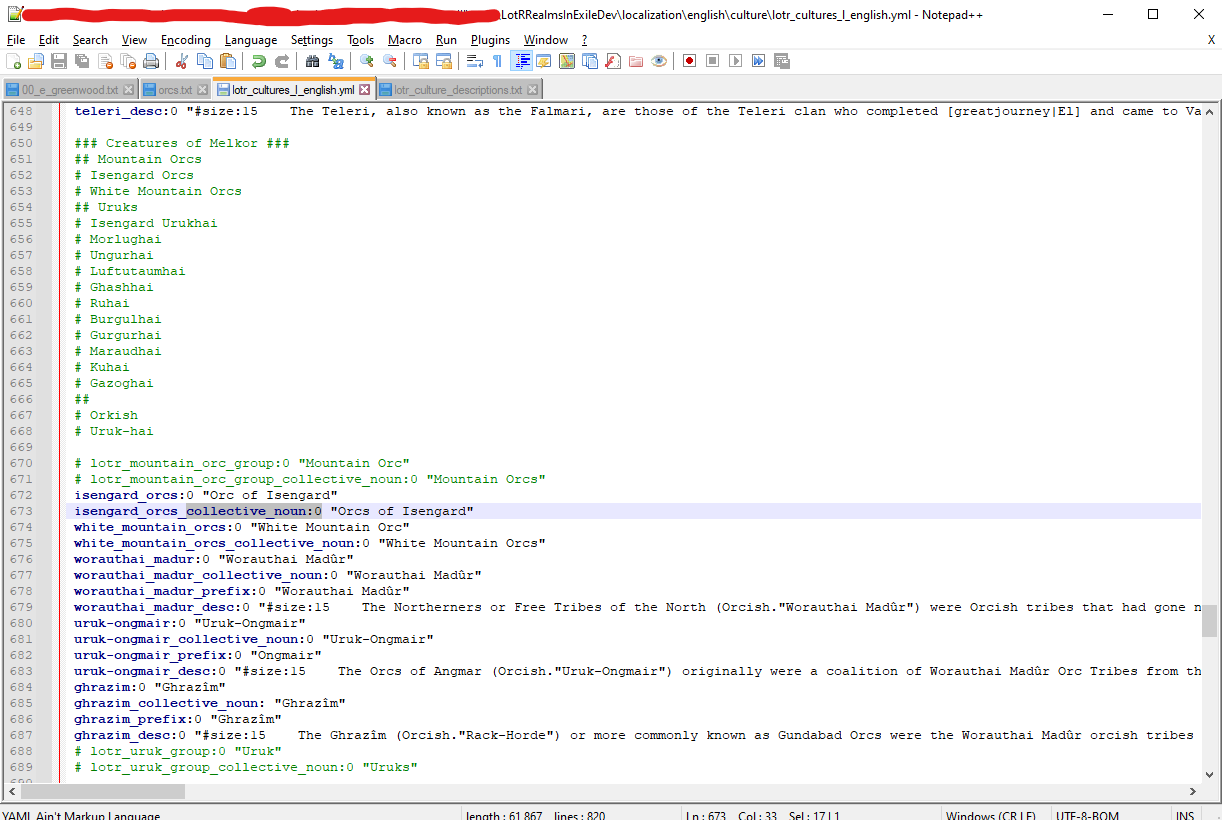Open the user-defined language dialog icon
Screen dimensions: 1222x820
click(x=543, y=61)
